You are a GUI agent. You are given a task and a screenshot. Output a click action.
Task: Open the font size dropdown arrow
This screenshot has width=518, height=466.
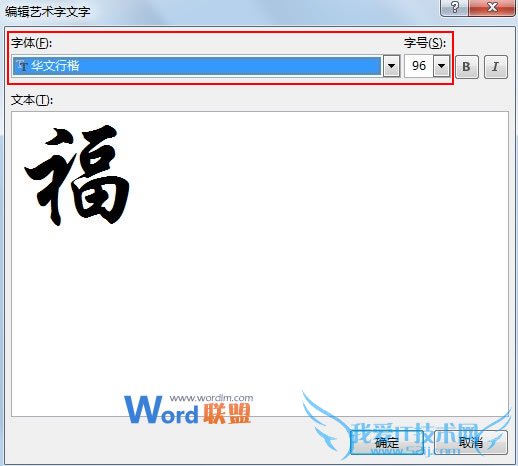point(441,66)
